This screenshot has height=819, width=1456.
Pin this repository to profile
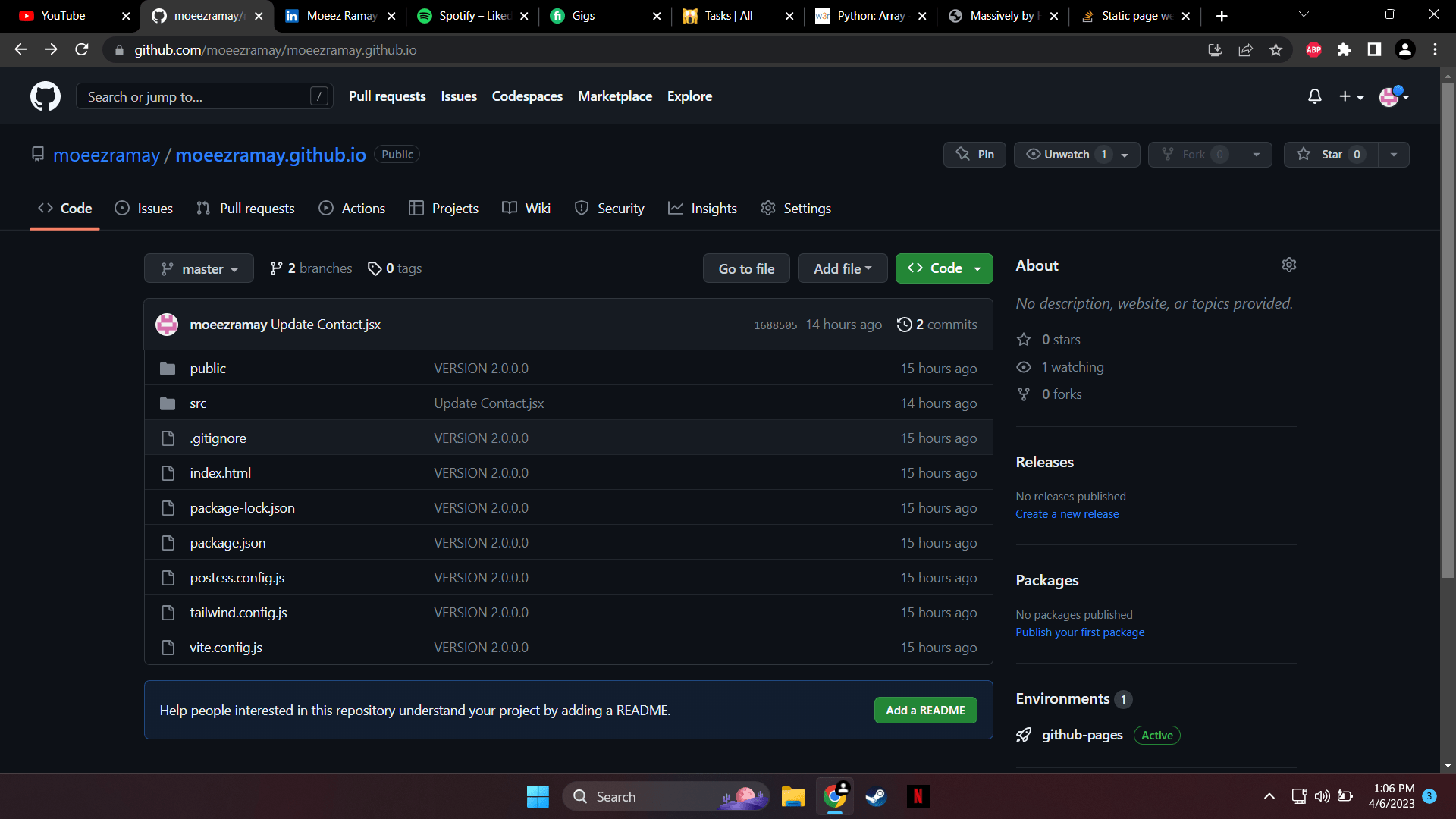tap(974, 155)
